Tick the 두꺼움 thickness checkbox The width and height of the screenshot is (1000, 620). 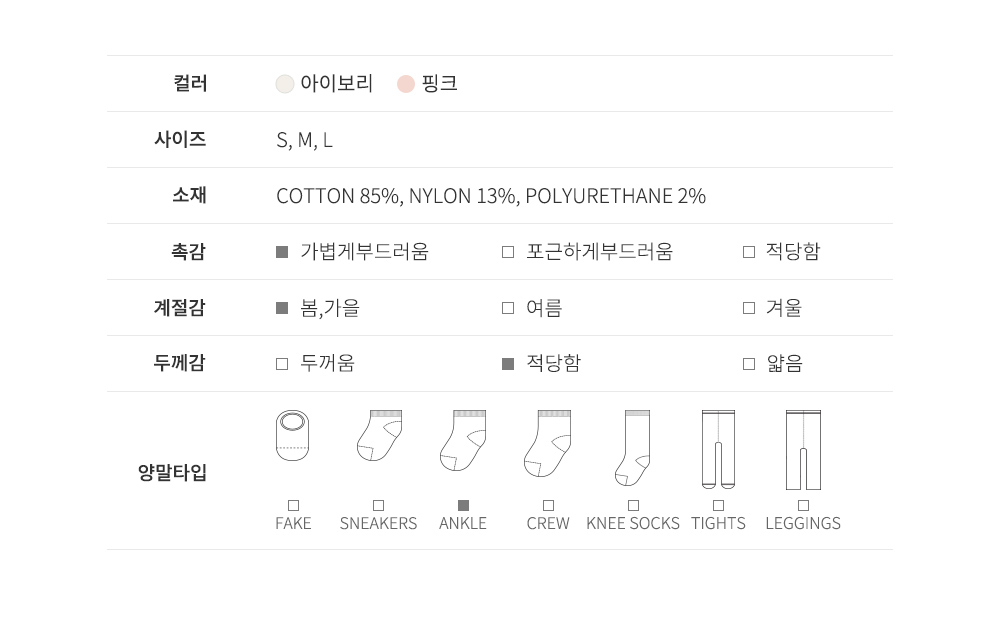(282, 364)
